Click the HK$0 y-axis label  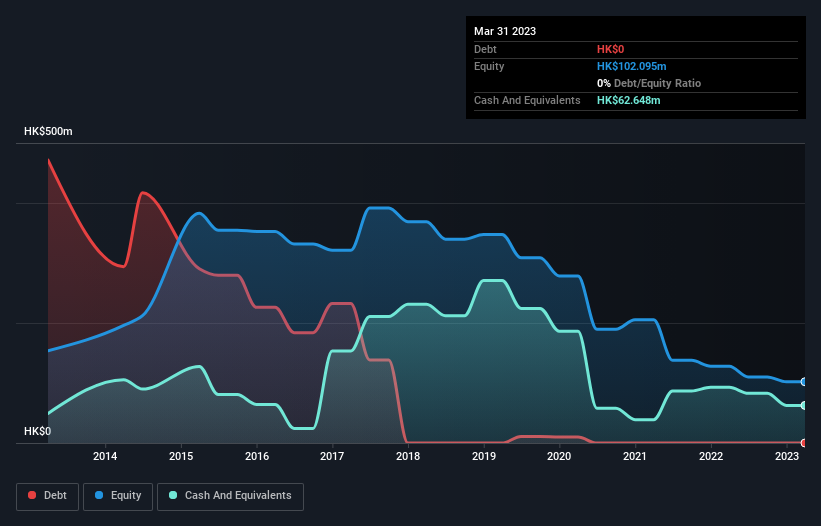tap(38, 431)
